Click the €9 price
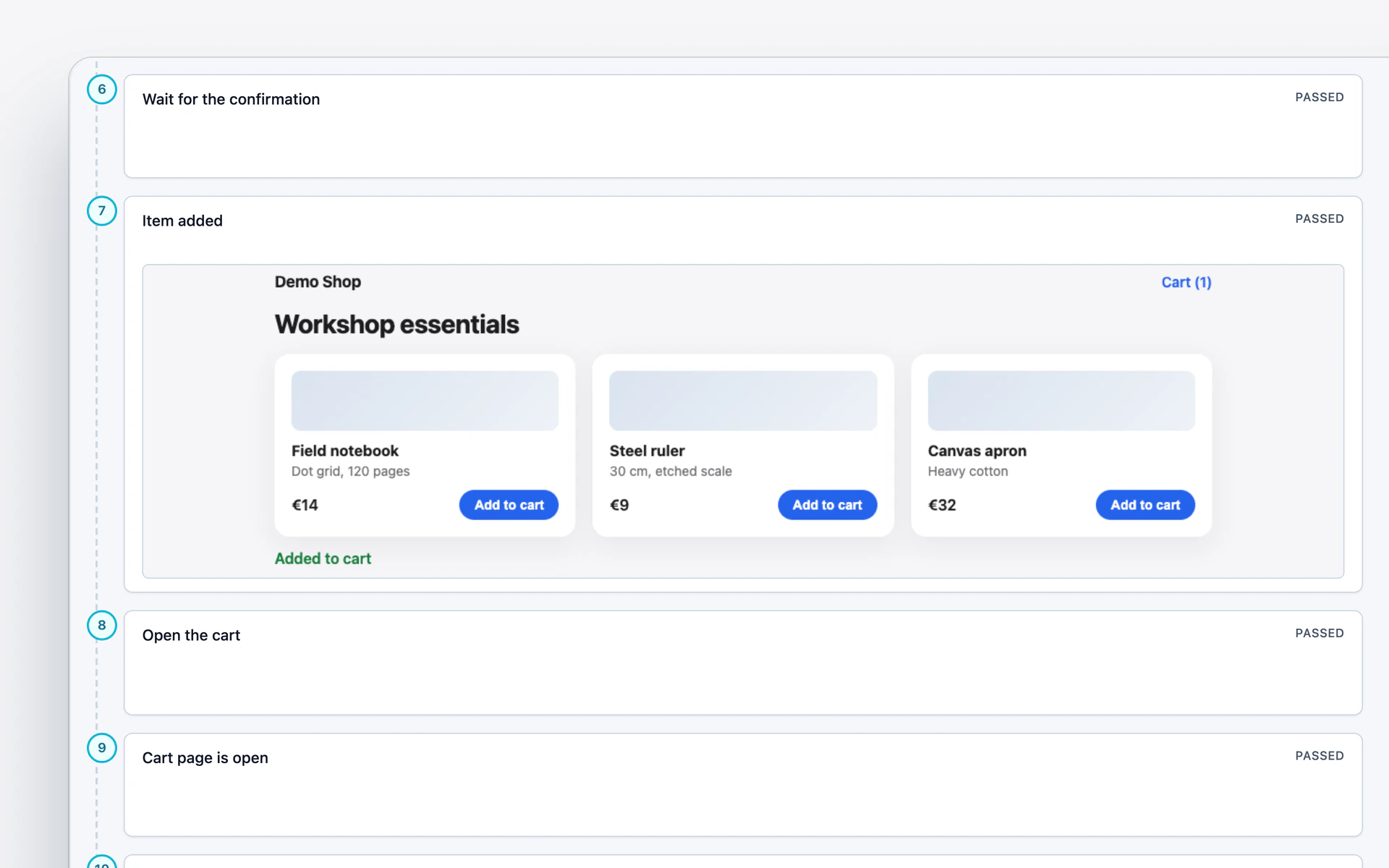 click(619, 505)
